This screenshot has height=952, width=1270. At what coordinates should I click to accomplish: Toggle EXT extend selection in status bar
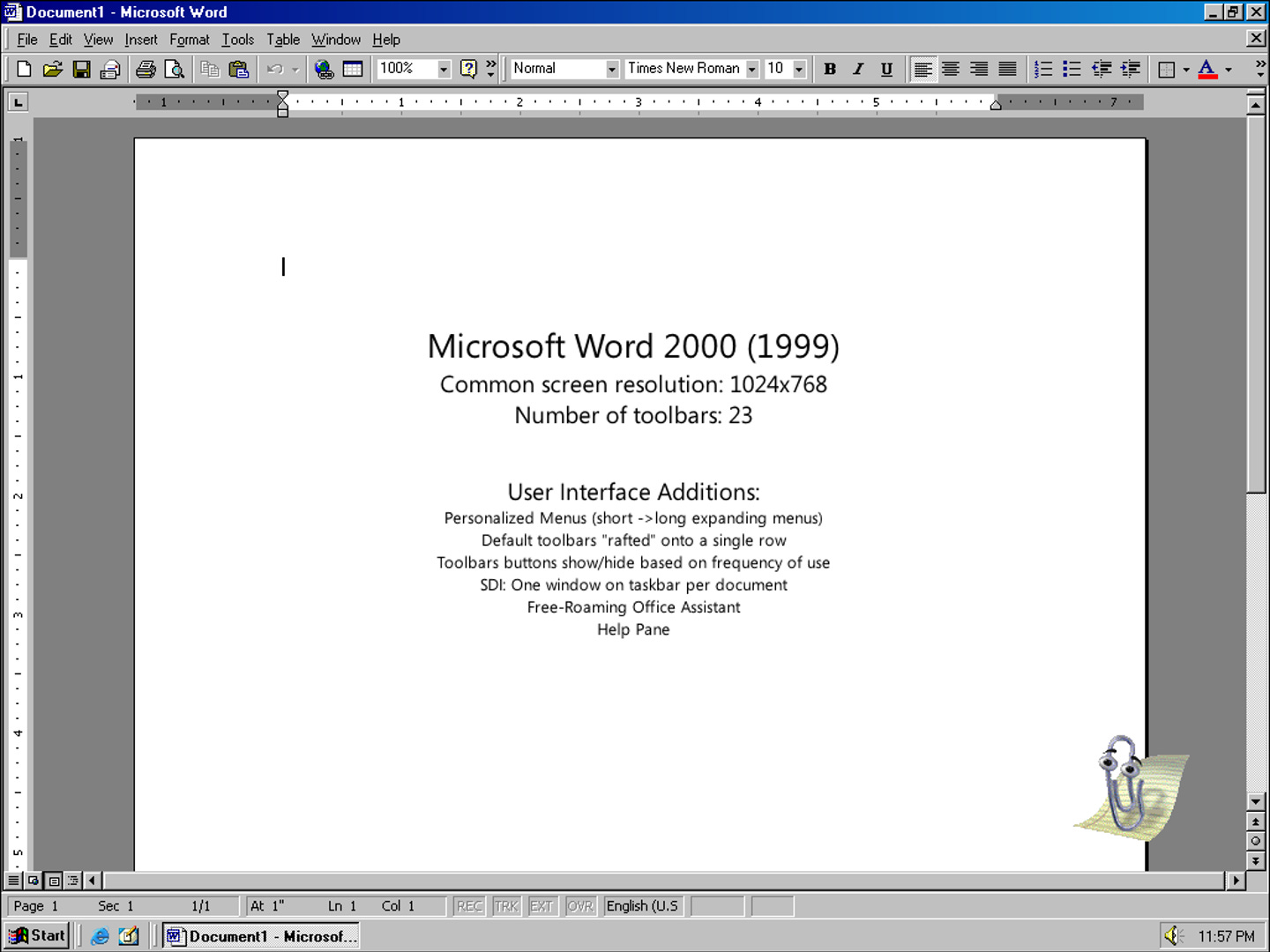click(x=542, y=906)
